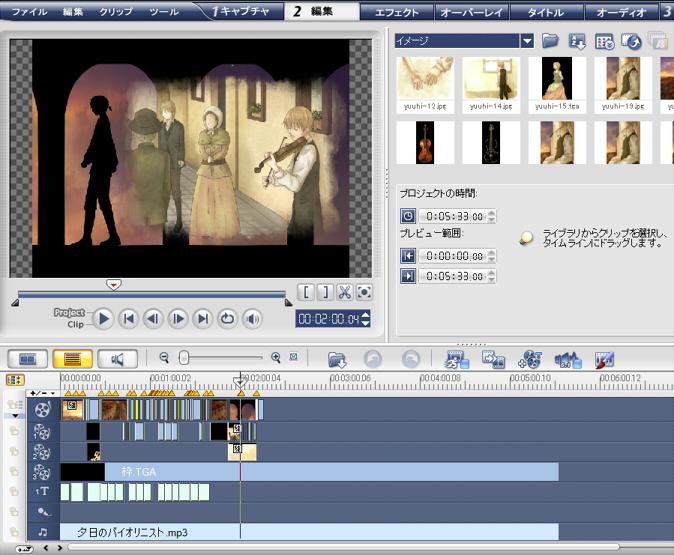Open the system volume speaker button
The height and width of the screenshot is (555, 674).
[x=252, y=319]
